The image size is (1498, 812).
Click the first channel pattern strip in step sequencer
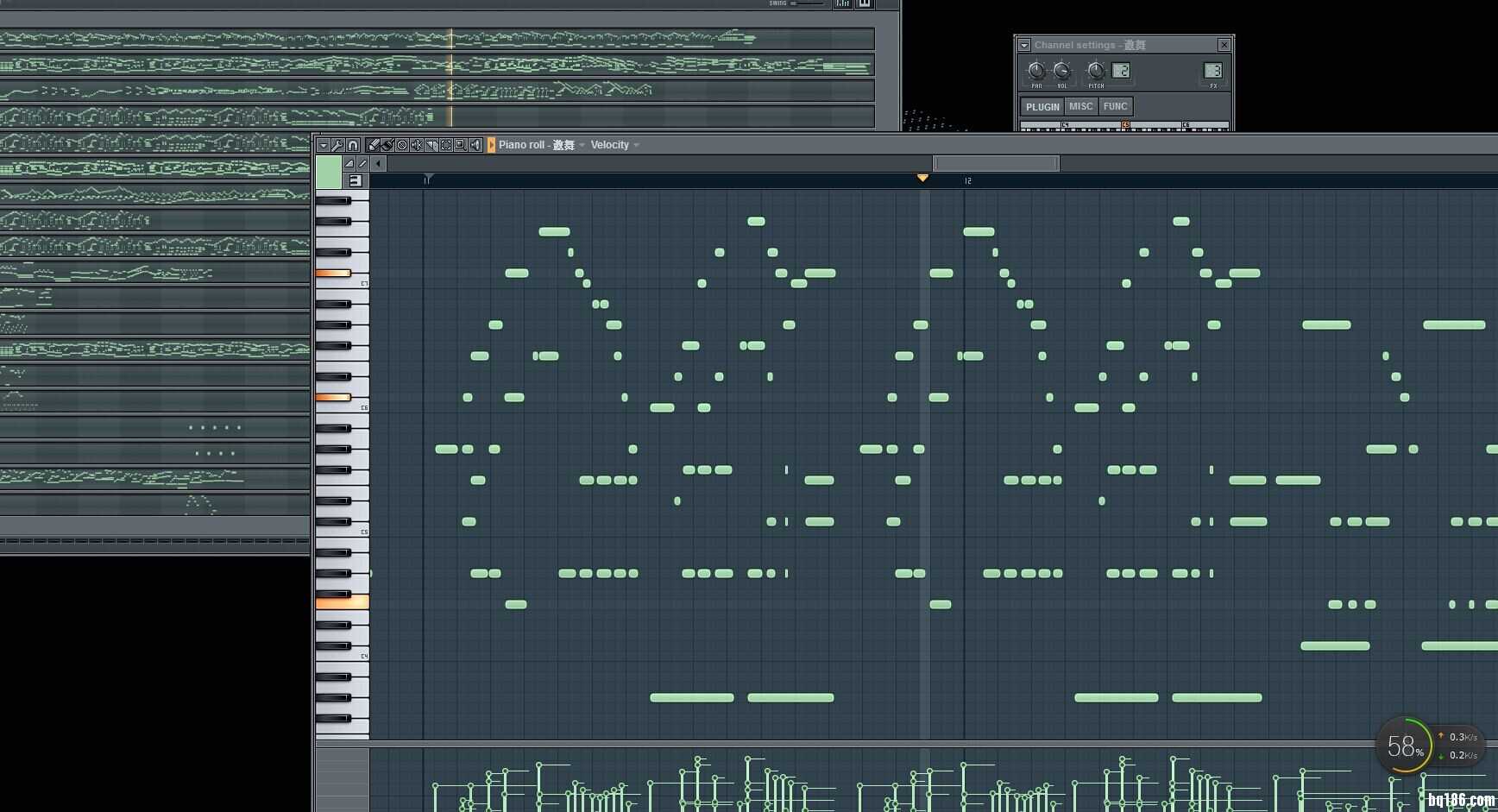[437, 39]
